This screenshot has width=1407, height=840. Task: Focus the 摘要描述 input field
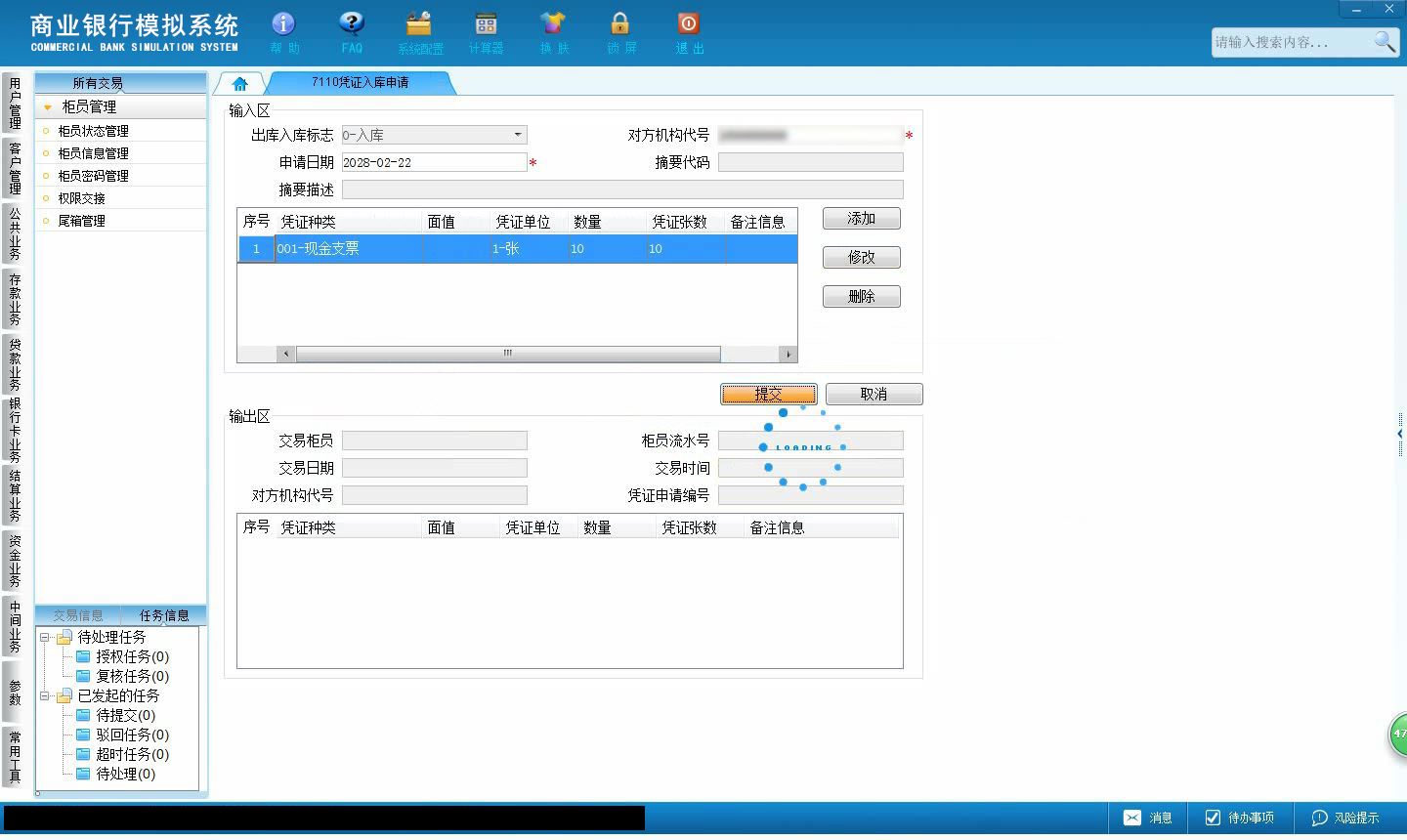622,189
